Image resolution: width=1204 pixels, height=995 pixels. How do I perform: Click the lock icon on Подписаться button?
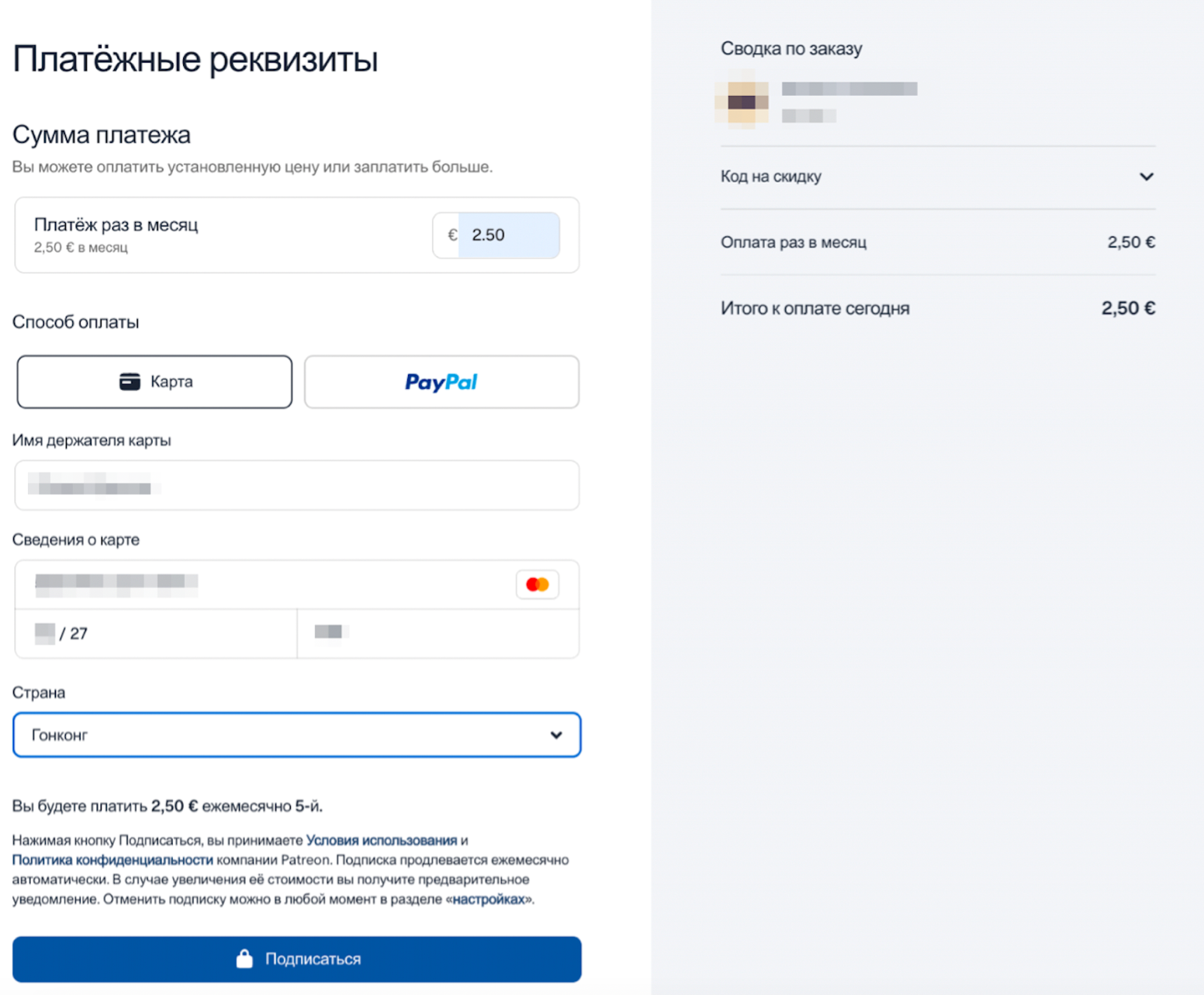[x=244, y=959]
